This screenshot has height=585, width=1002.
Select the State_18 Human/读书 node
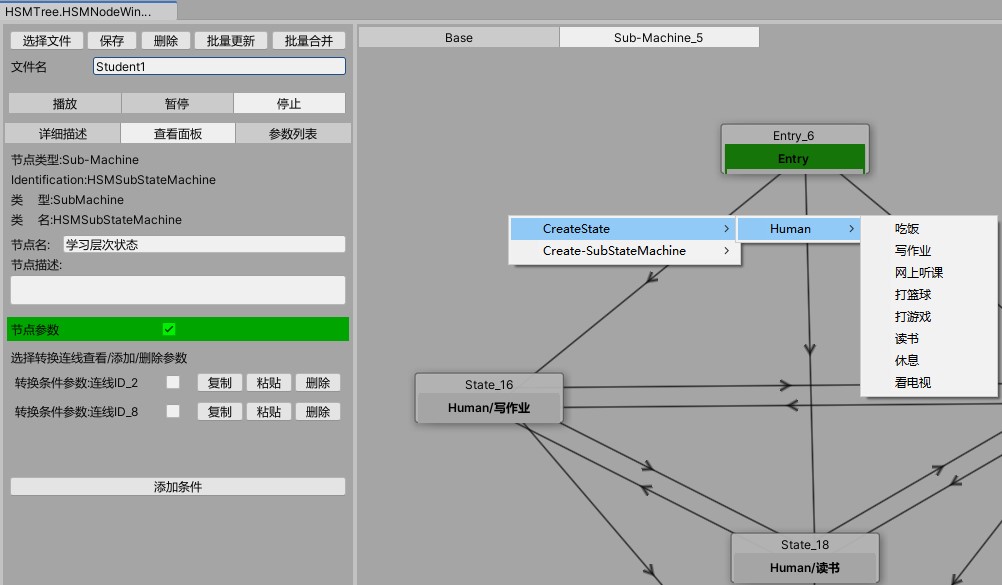pos(805,558)
